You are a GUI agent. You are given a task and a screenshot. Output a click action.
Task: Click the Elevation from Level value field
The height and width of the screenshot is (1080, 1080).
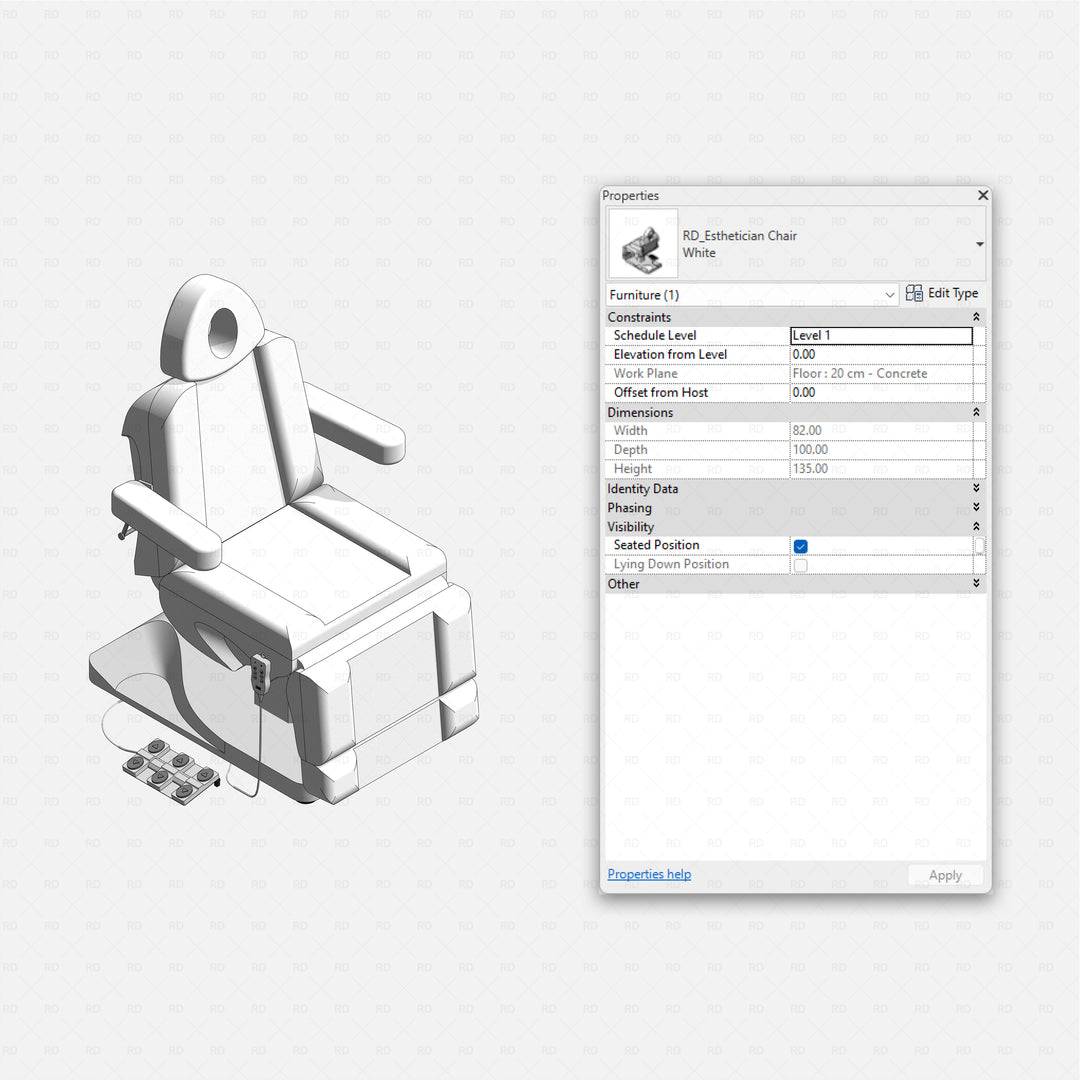pyautogui.click(x=881, y=354)
